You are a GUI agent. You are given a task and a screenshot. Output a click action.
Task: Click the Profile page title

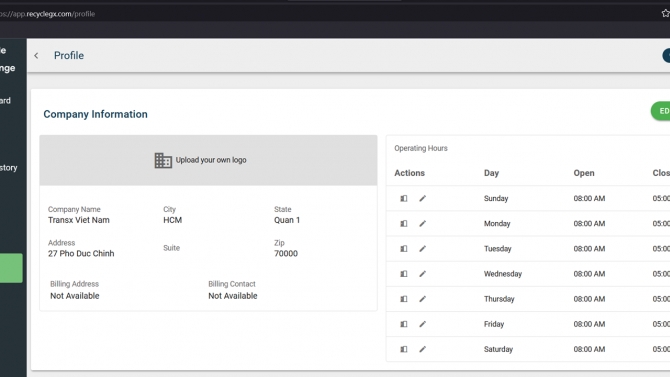click(x=69, y=56)
